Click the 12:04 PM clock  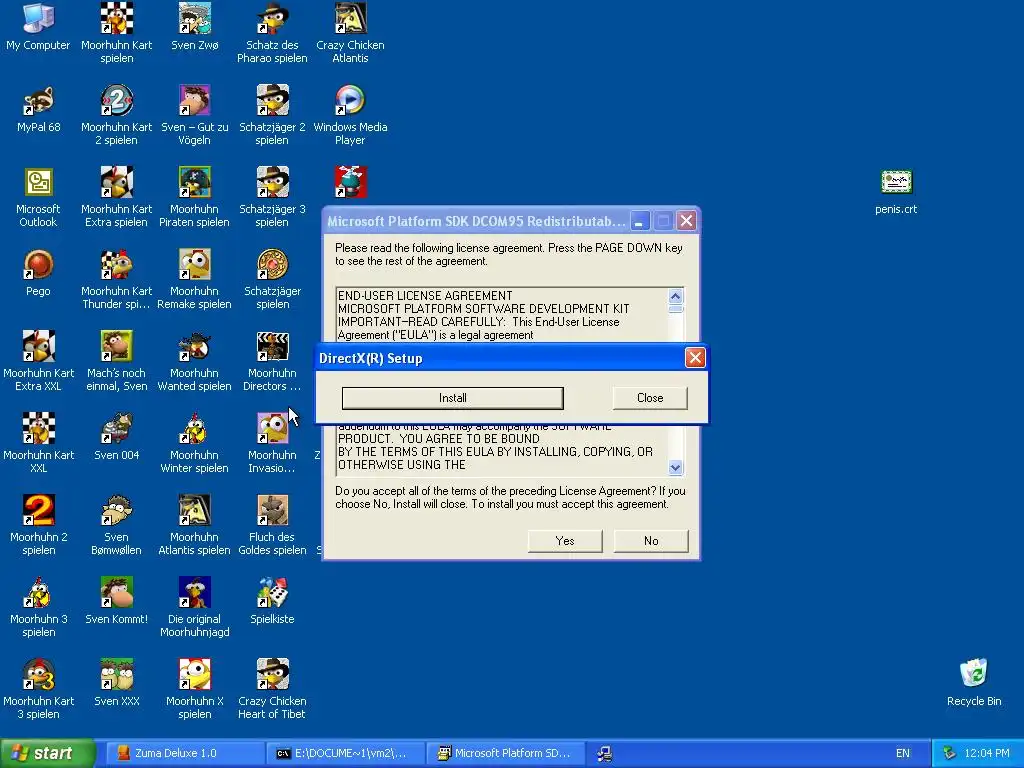click(x=987, y=753)
